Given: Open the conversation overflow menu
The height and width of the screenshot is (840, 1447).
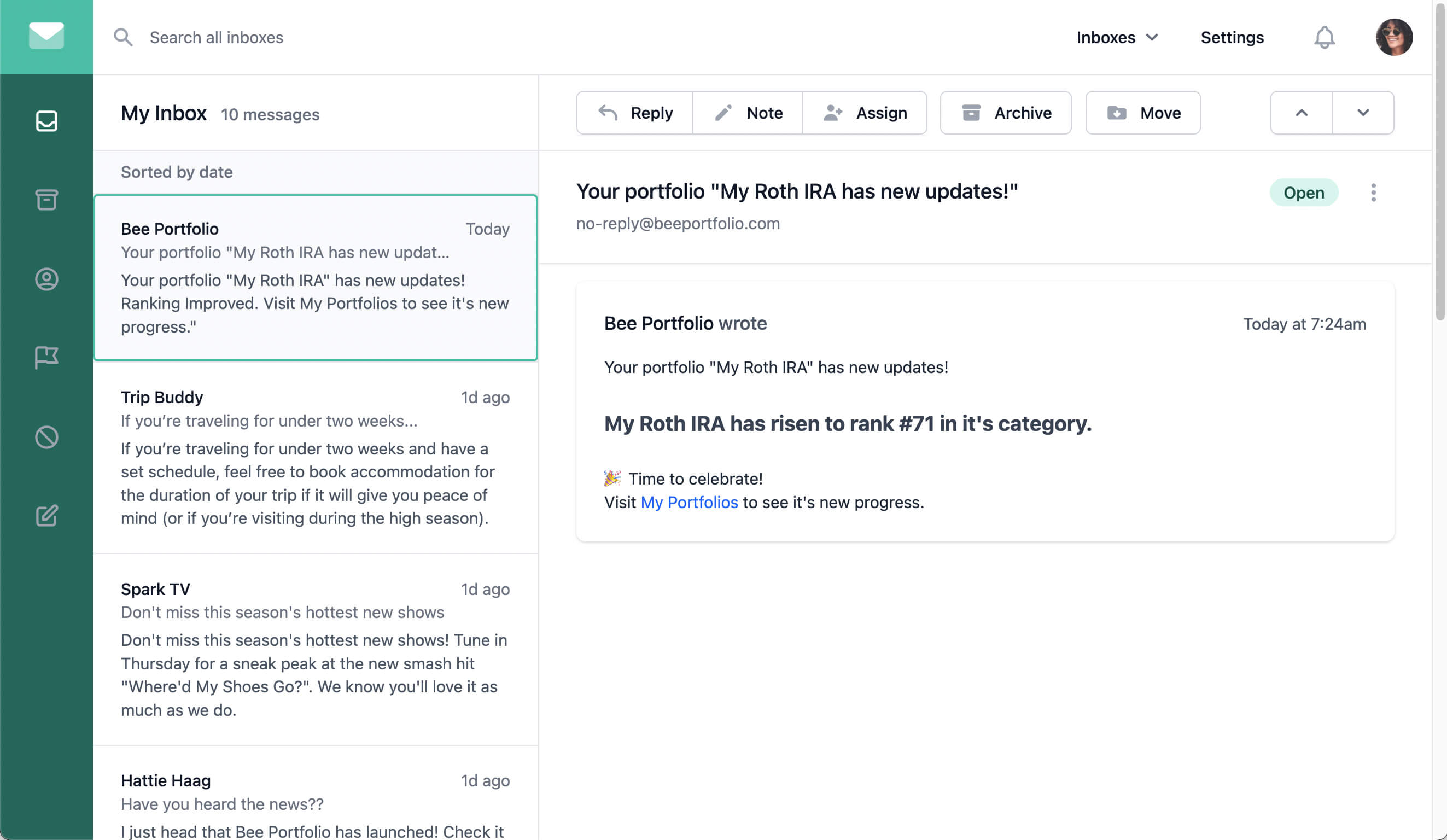Looking at the screenshot, I should 1374,192.
